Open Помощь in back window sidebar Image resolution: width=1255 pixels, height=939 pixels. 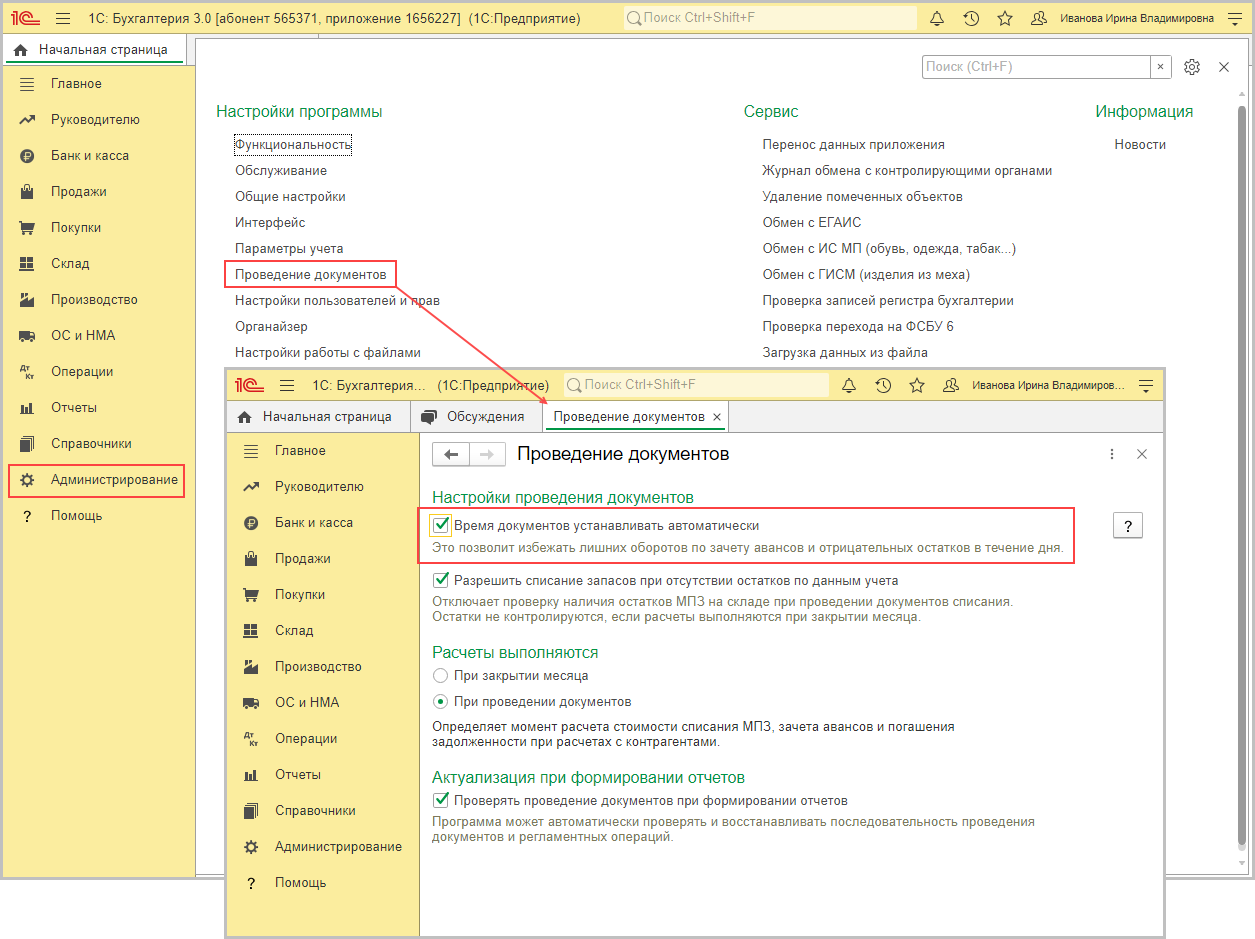[x=76, y=516]
